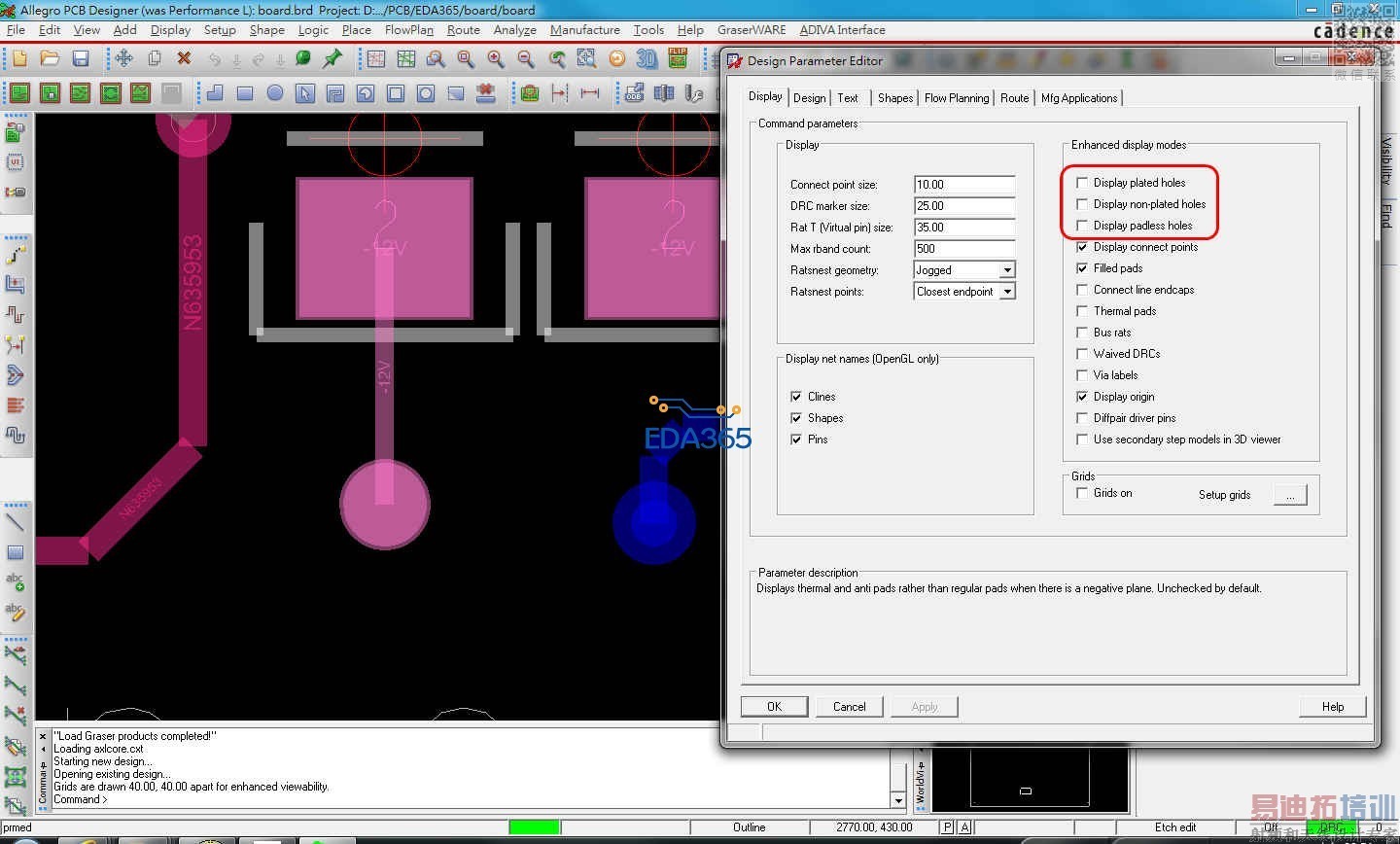Open Setup grids ellipsis button

[x=1290, y=495]
